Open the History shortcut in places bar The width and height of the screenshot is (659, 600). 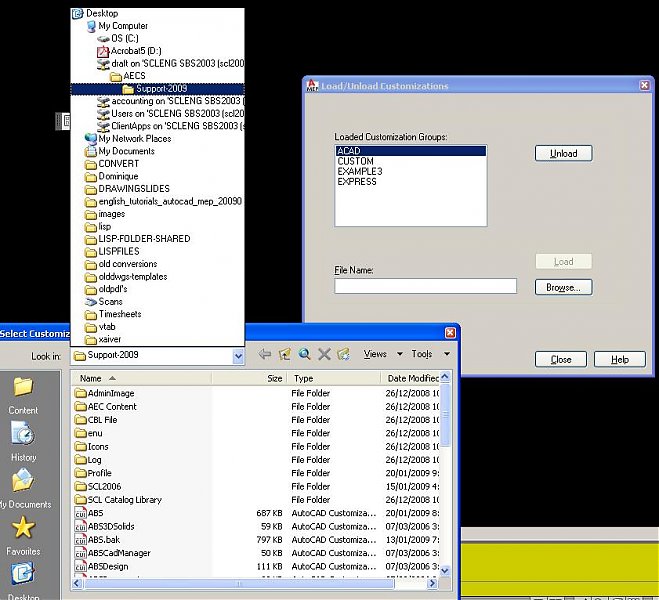[23, 441]
